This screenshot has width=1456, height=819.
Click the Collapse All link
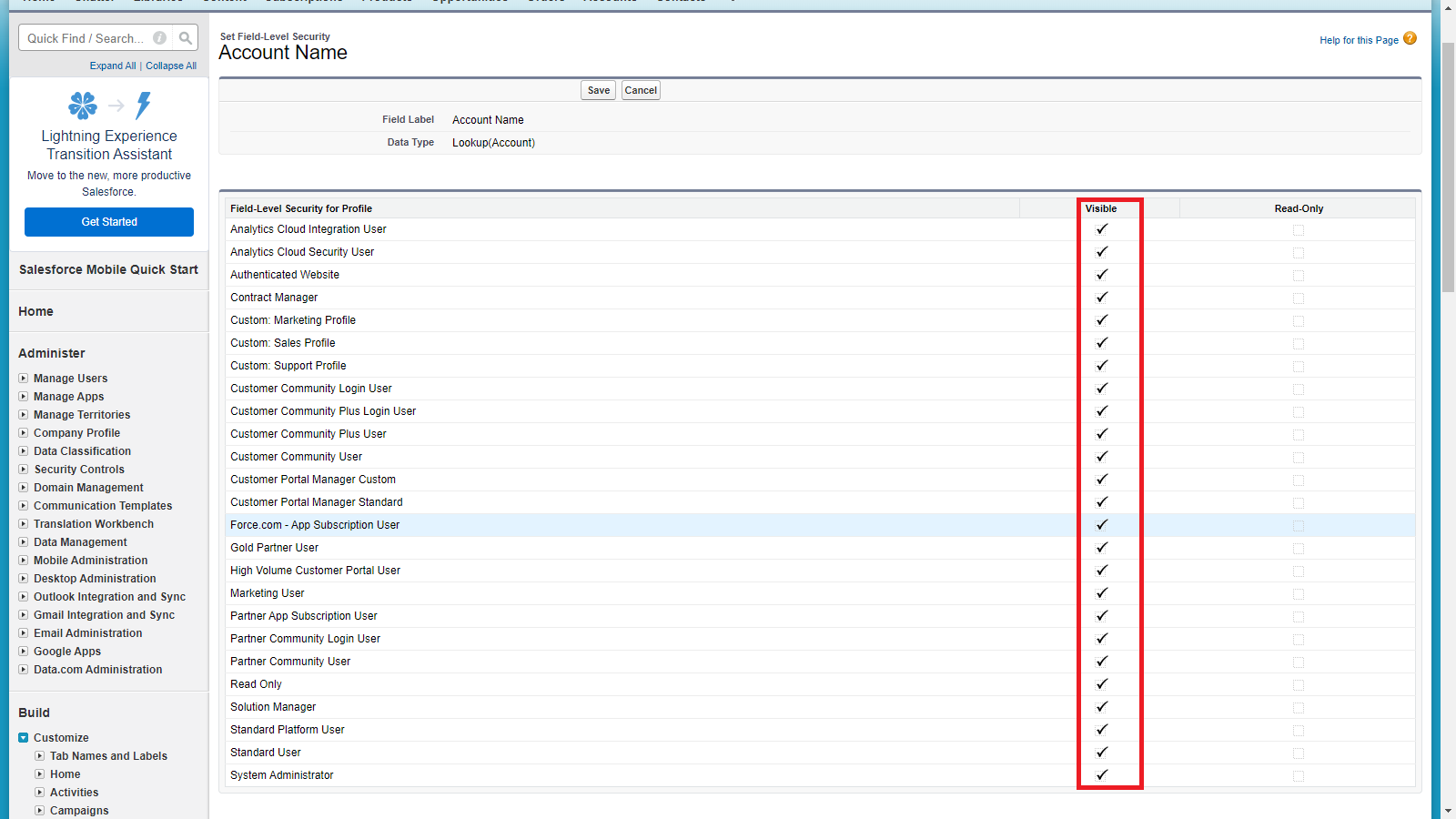pos(171,66)
